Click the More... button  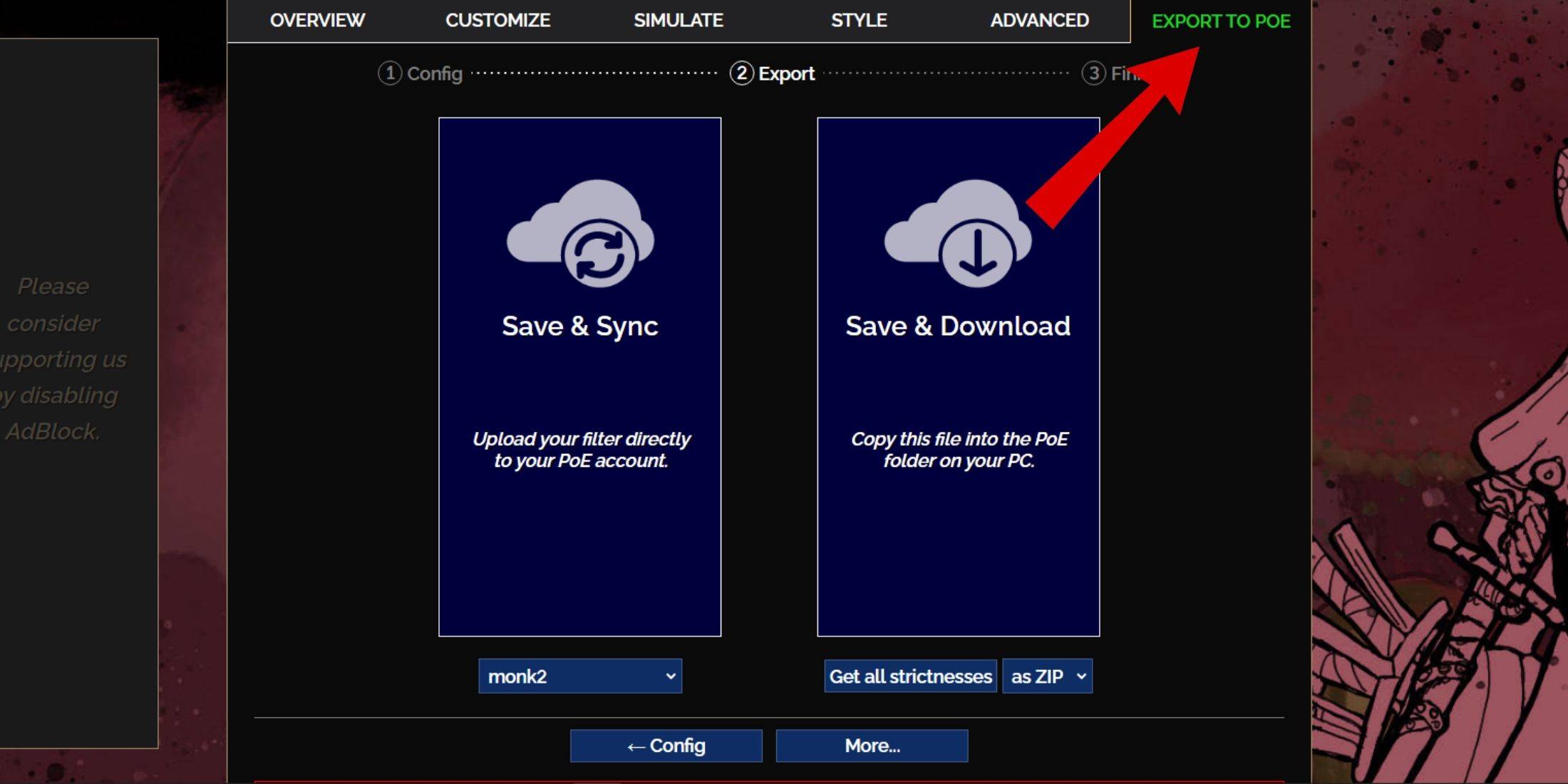point(872,746)
